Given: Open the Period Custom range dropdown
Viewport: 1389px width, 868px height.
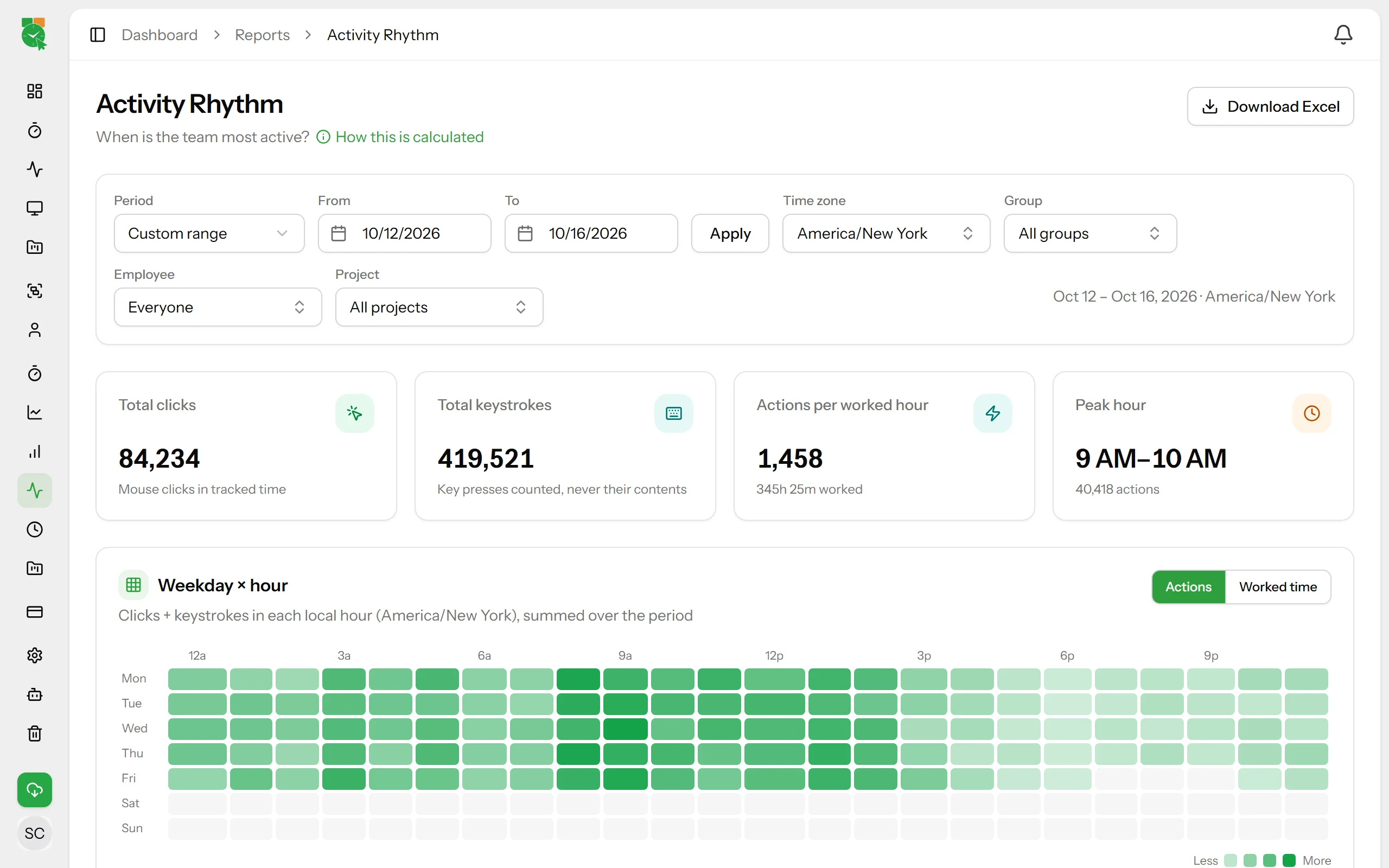Looking at the screenshot, I should point(209,233).
